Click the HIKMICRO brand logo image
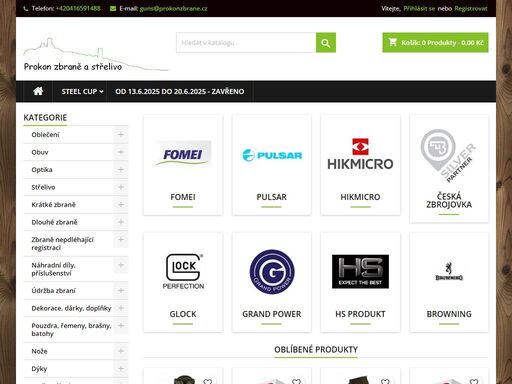512x384 pixels. [360, 154]
